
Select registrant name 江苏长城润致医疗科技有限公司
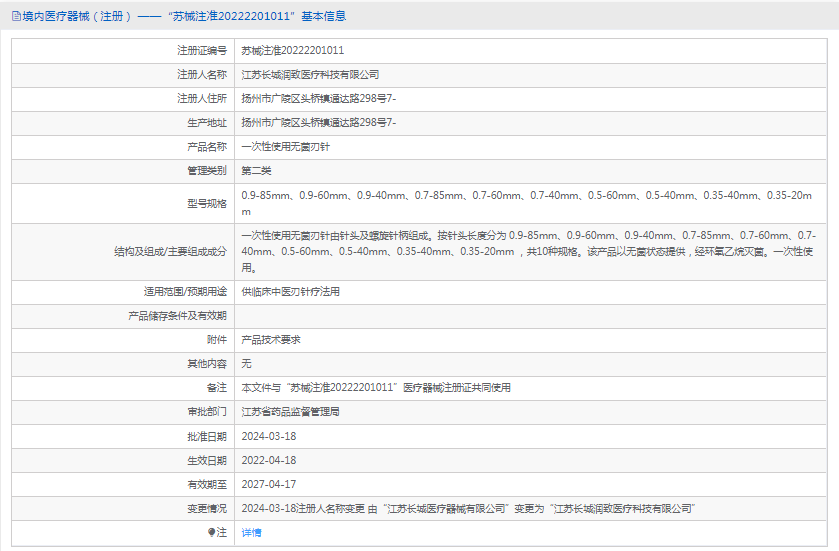tap(310, 74)
